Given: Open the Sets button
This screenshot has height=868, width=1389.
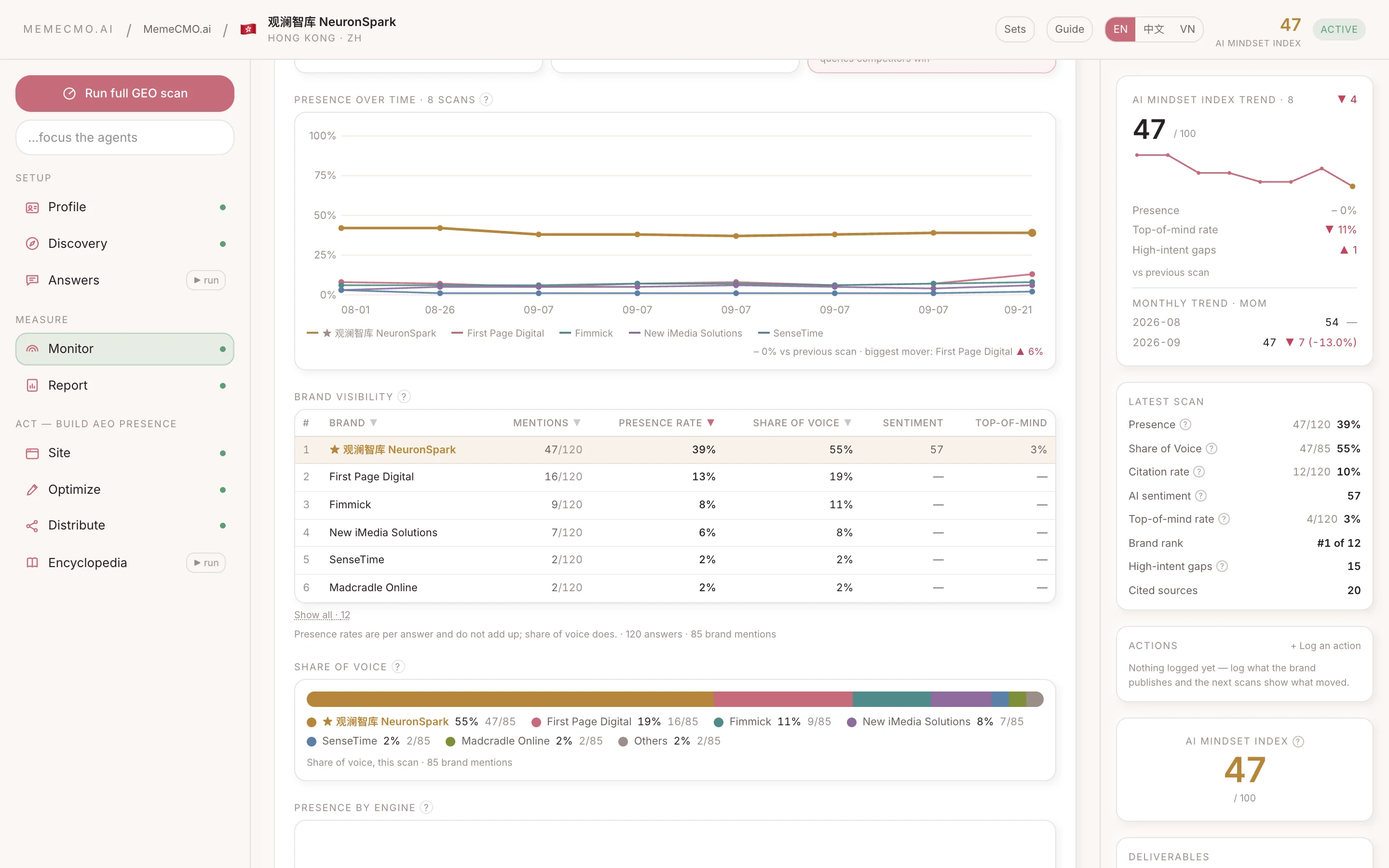Looking at the screenshot, I should point(1014,29).
